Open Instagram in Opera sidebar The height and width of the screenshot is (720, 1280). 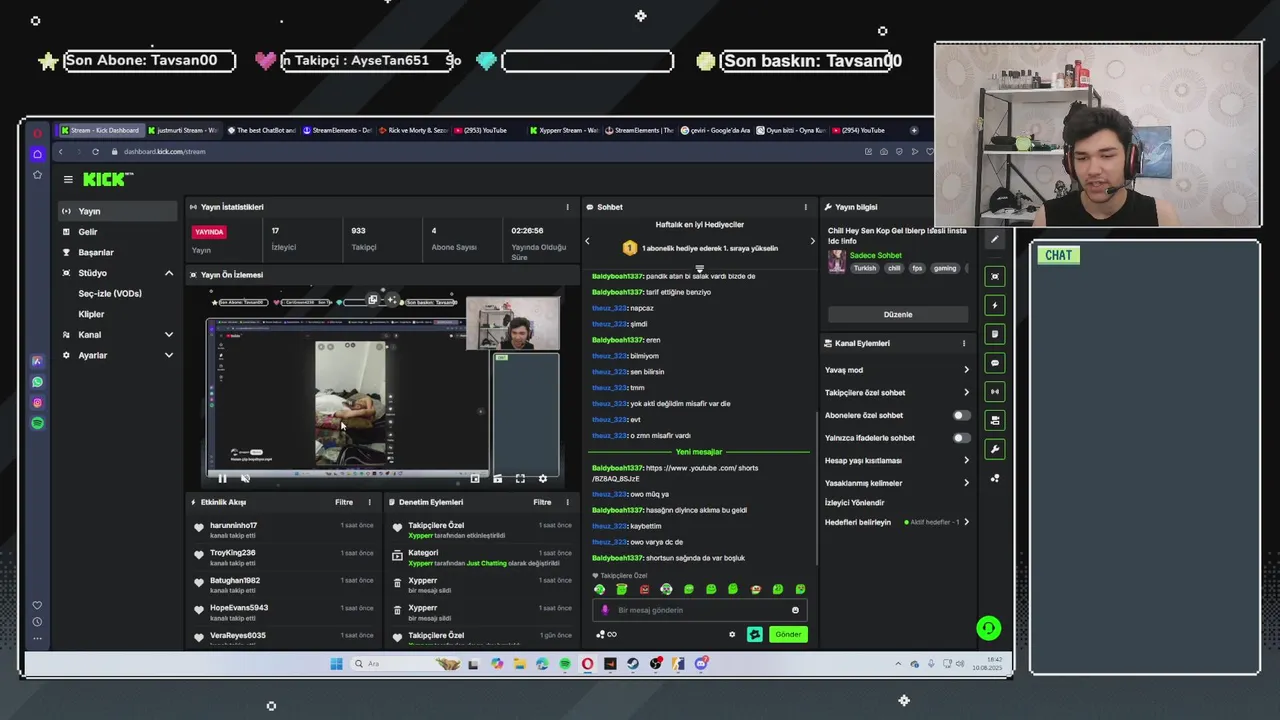[x=37, y=403]
